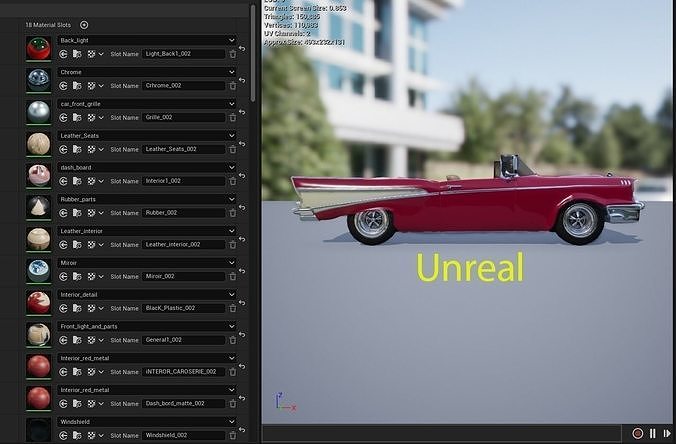
Task: Use selected asset for Rubber_parts material
Action: [63, 213]
